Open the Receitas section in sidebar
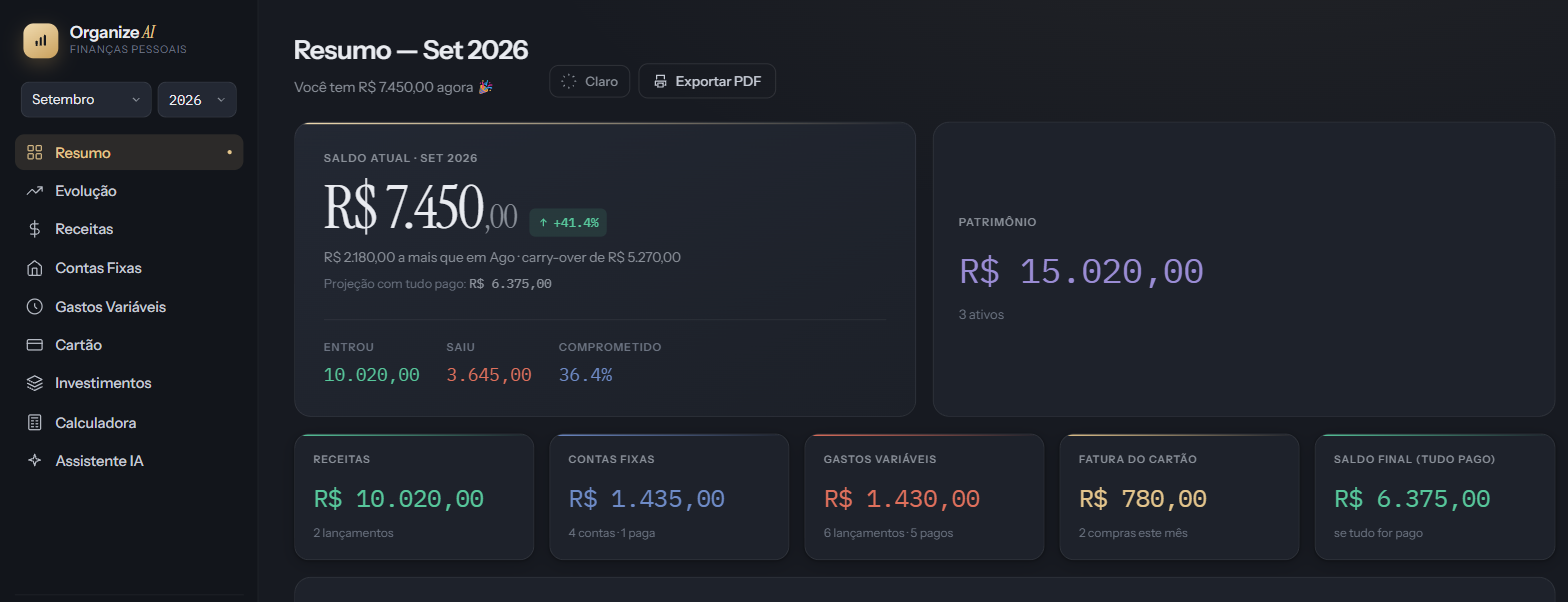Screen dimensions: 1568x602 tap(129, 229)
